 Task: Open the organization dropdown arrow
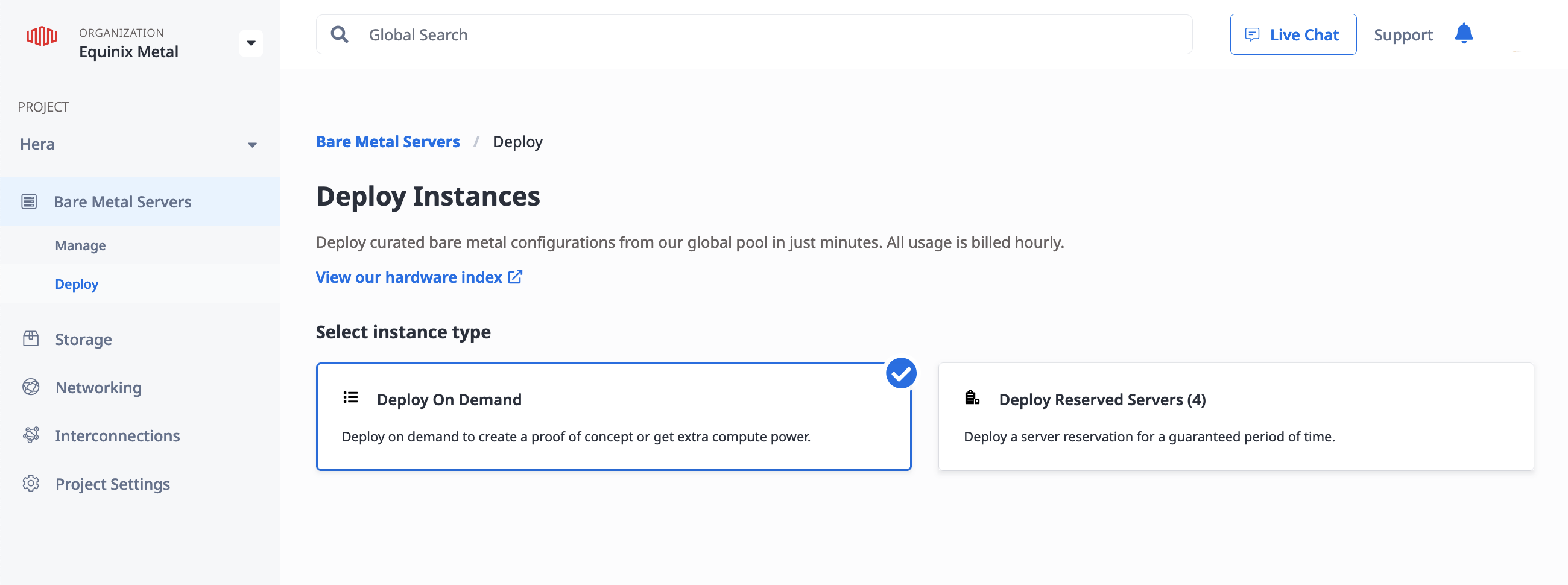tap(251, 43)
